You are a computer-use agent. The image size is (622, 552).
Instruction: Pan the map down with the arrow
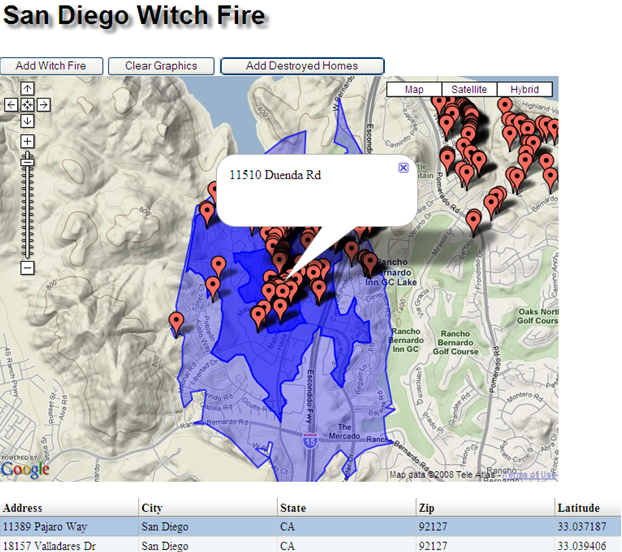tap(27, 121)
